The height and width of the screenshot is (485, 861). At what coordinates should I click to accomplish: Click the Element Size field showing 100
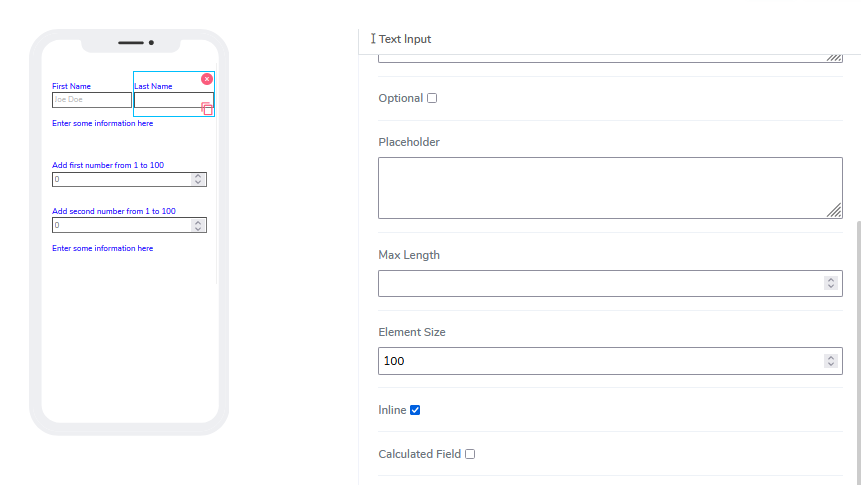600,361
